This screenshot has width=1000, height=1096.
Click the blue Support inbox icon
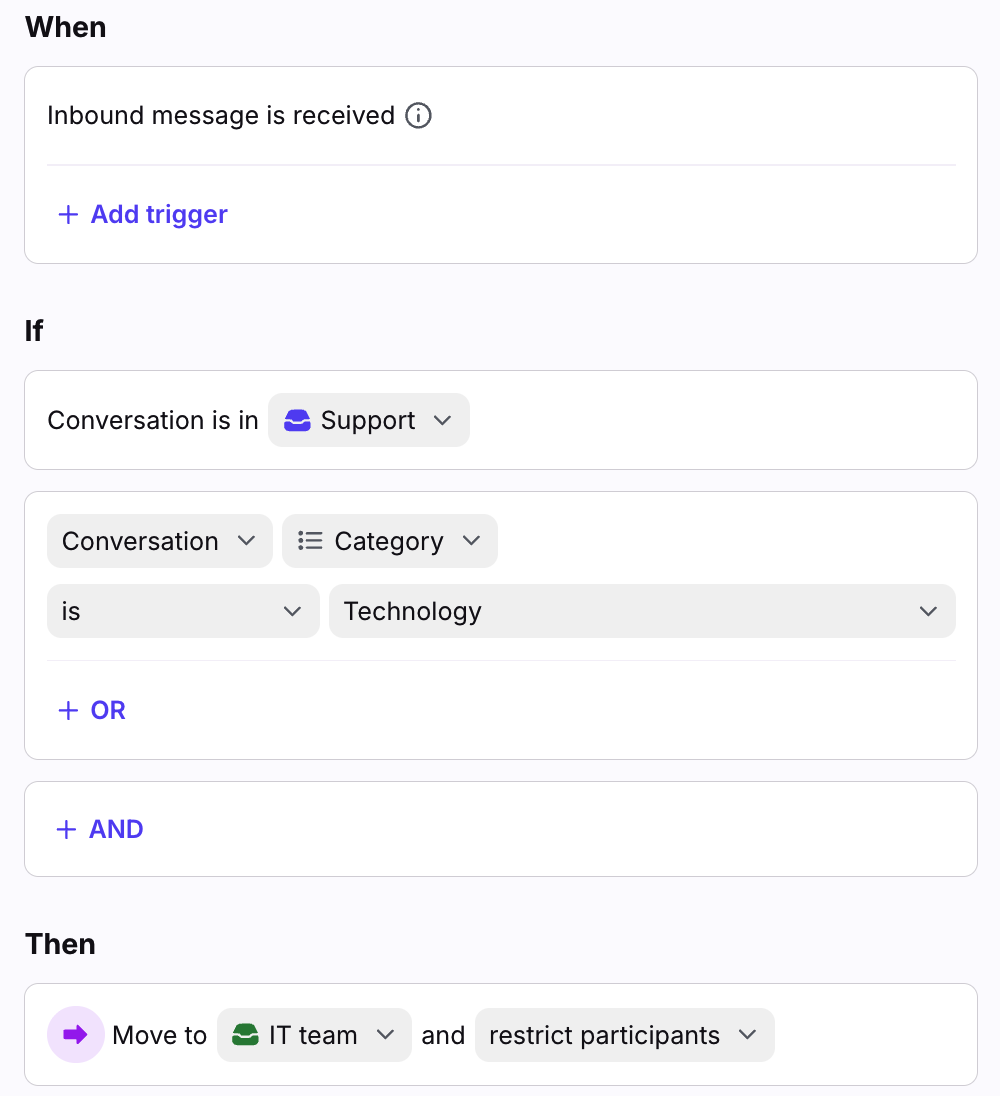click(298, 421)
